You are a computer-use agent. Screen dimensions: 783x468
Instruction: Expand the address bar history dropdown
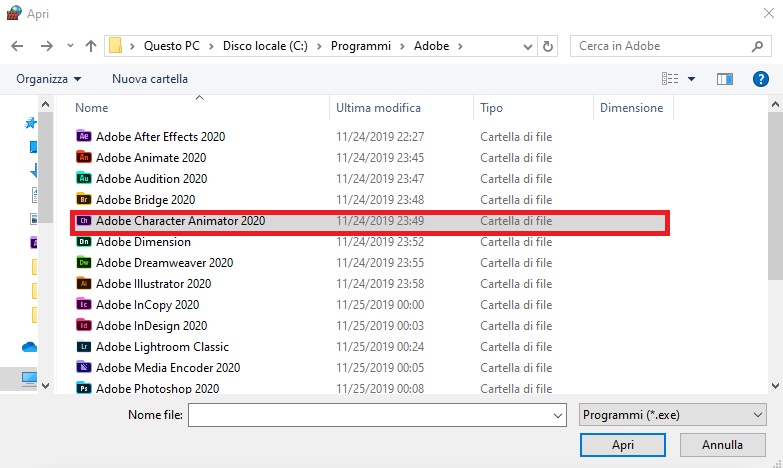click(527, 46)
